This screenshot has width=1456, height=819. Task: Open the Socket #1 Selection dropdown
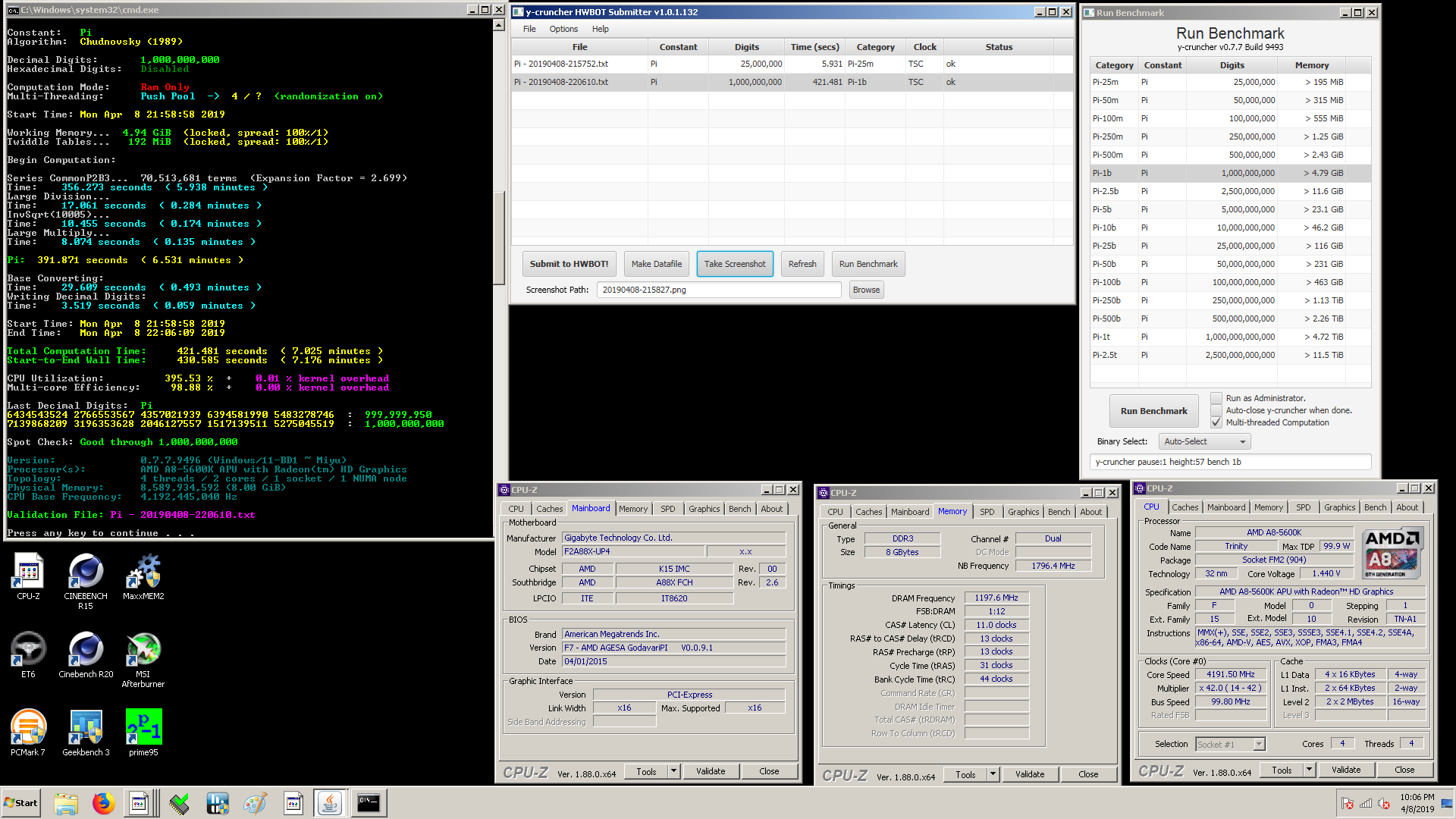(x=1231, y=744)
